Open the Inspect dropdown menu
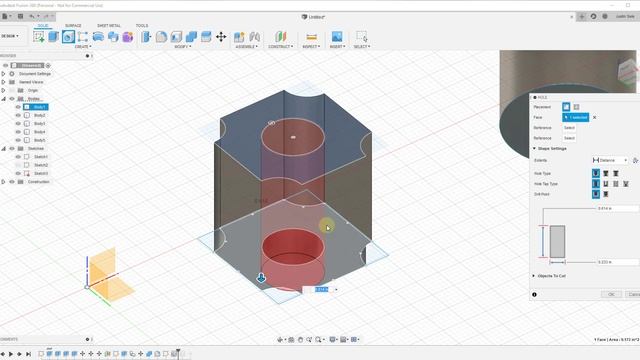 311,47
